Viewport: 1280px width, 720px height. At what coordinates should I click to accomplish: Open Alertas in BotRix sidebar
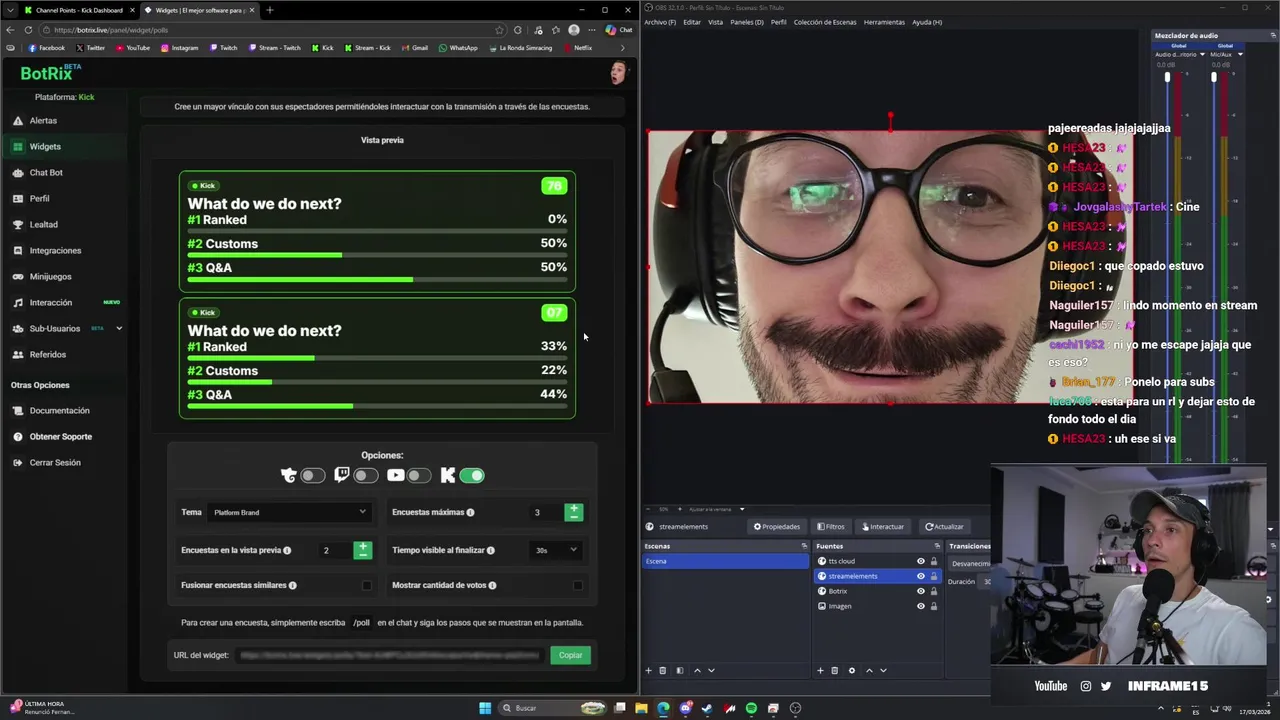[43, 120]
